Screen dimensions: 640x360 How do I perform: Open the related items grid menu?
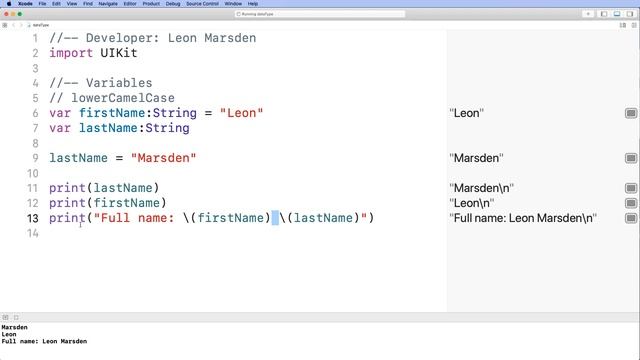[4, 25]
